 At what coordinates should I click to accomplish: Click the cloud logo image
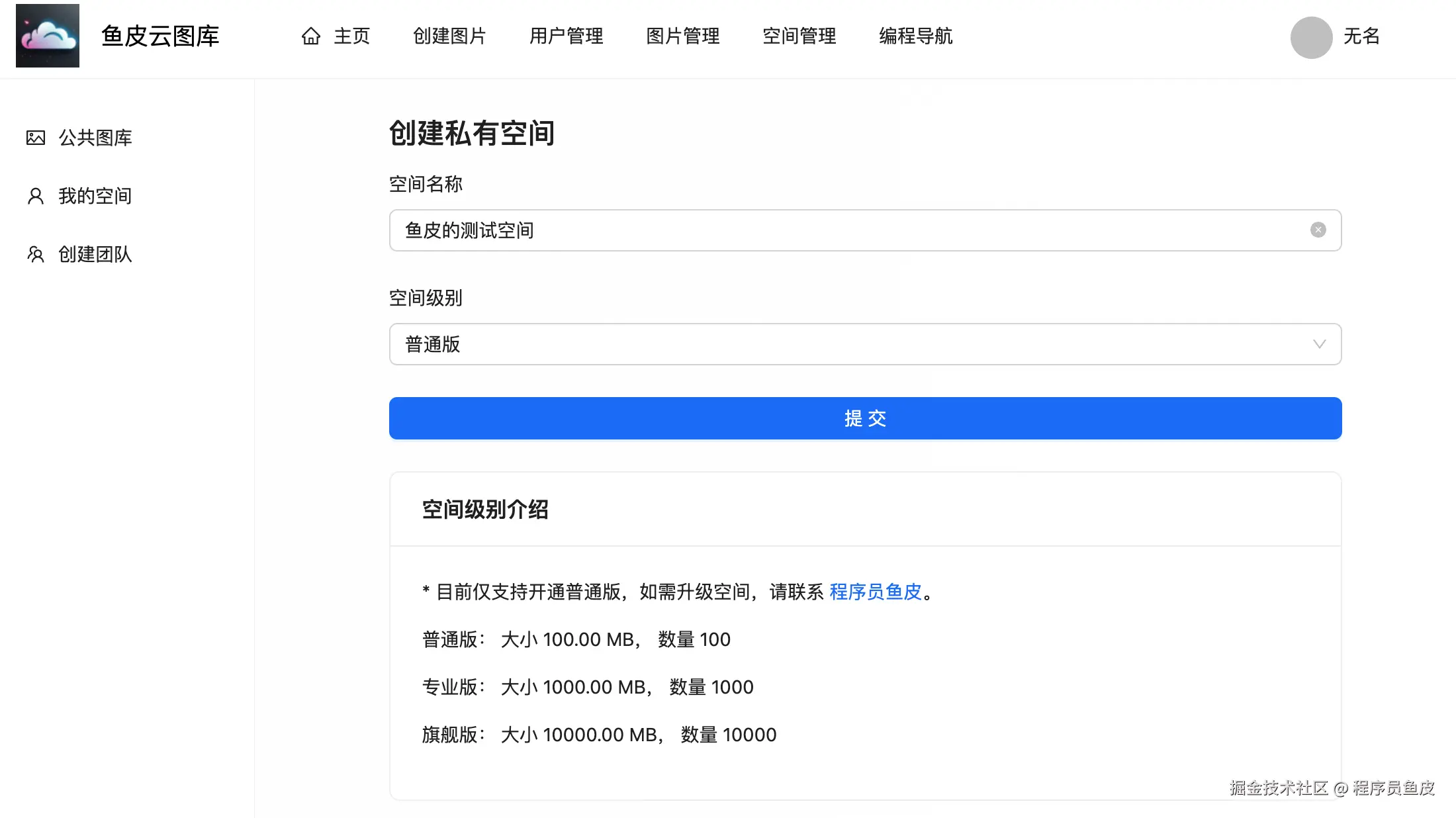(48, 36)
